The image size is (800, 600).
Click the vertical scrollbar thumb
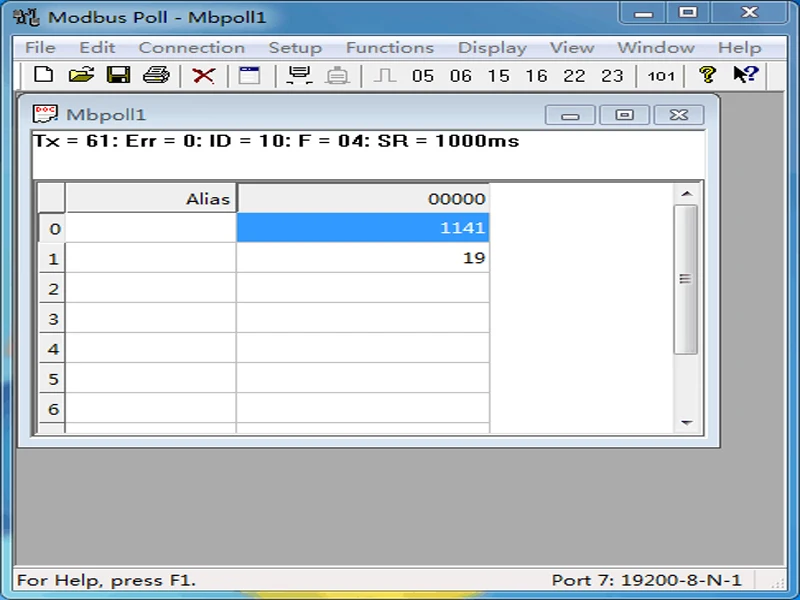tap(686, 279)
